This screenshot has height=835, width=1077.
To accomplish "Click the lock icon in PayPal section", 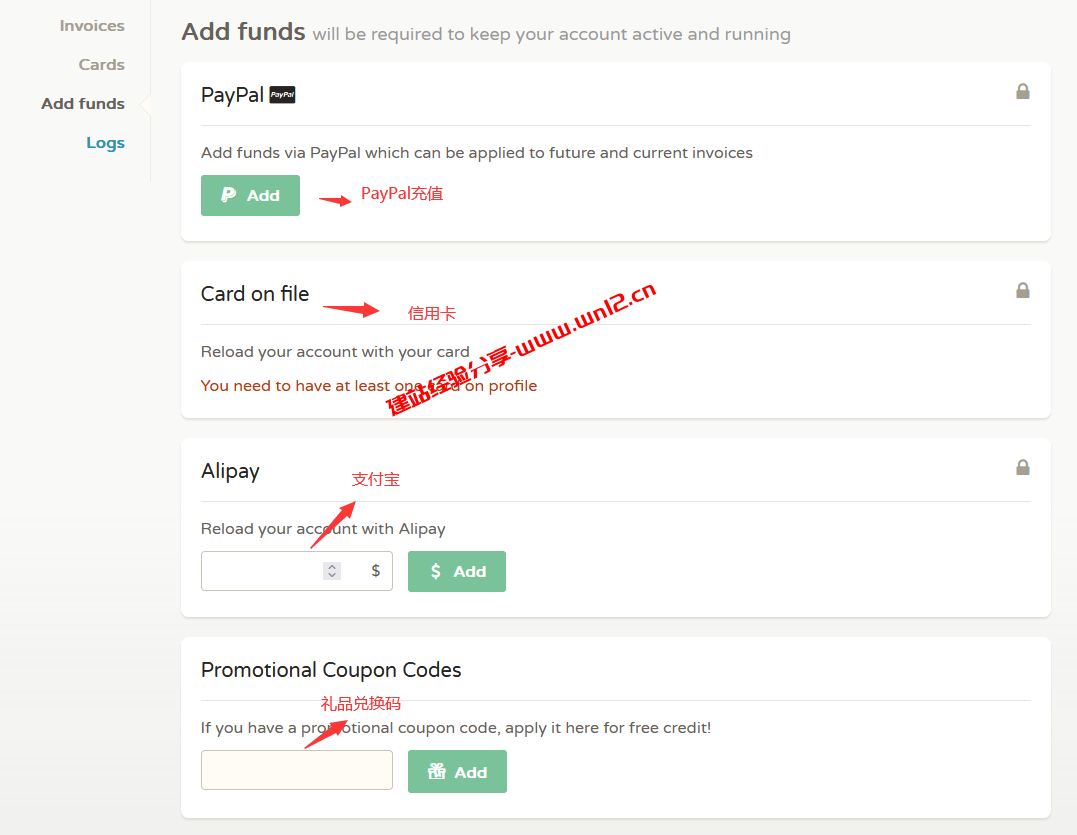I will 1022,91.
